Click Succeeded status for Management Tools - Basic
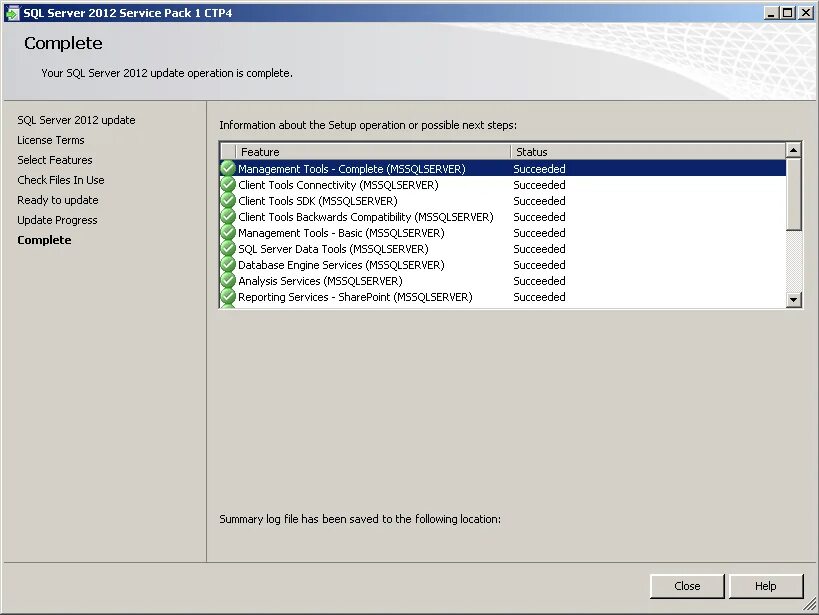Image resolution: width=819 pixels, height=615 pixels. (x=539, y=233)
